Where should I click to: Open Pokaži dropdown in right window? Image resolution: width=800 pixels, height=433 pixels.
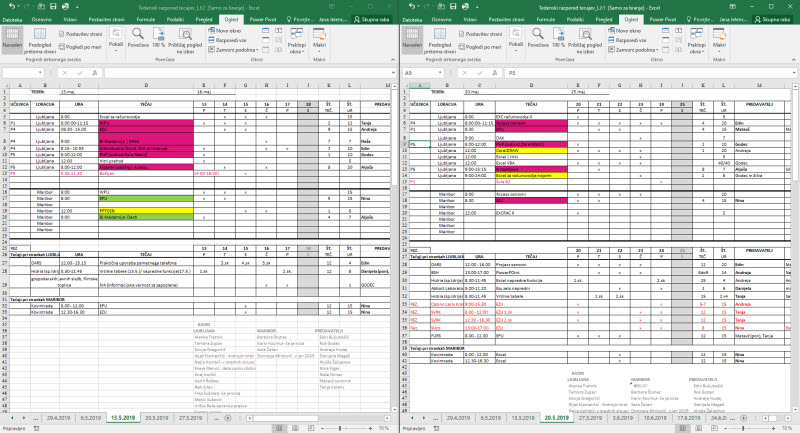(516, 40)
